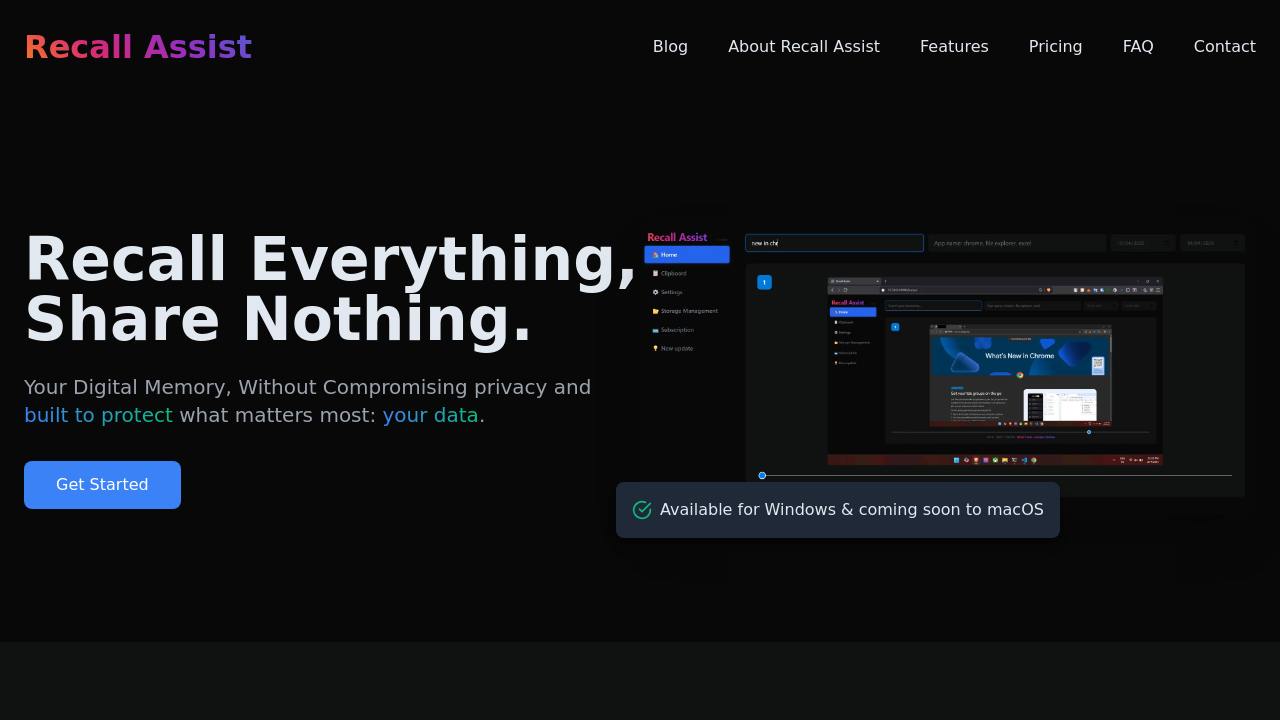This screenshot has height=720, width=1280.
Task: Click the green checkmark availability icon
Action: tap(642, 510)
